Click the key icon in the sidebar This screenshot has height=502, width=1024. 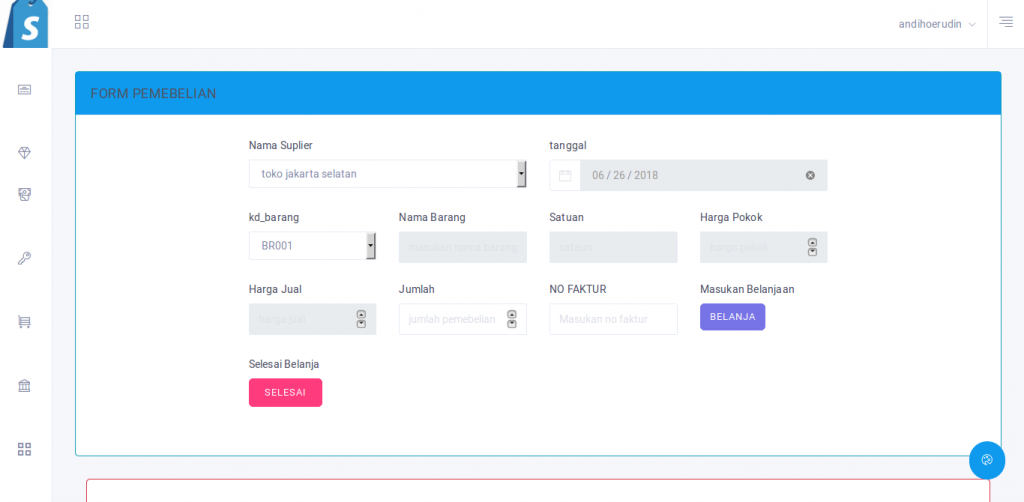pyautogui.click(x=24, y=259)
